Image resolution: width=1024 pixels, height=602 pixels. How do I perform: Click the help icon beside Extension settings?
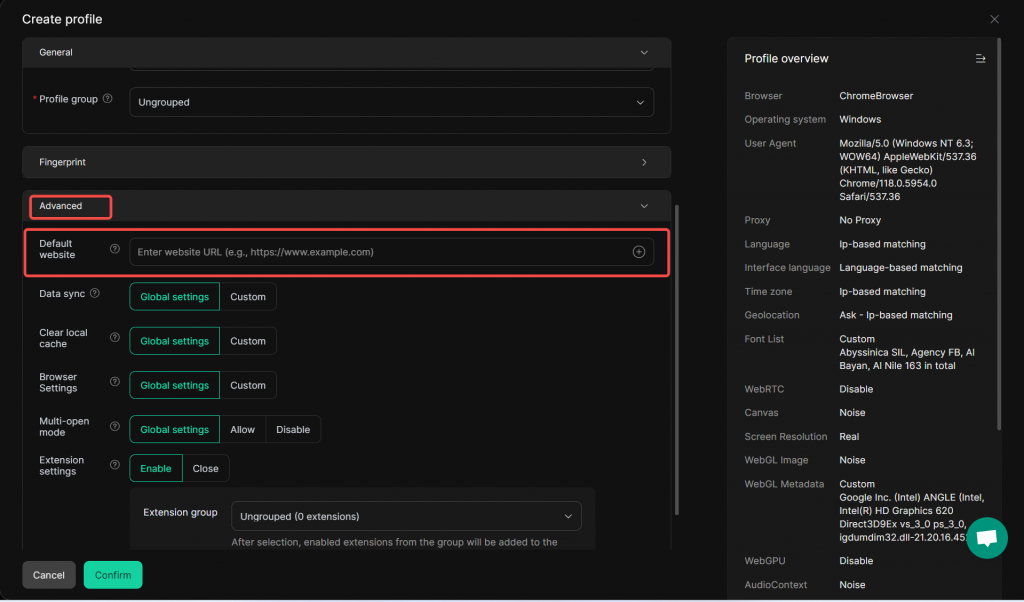click(x=115, y=465)
